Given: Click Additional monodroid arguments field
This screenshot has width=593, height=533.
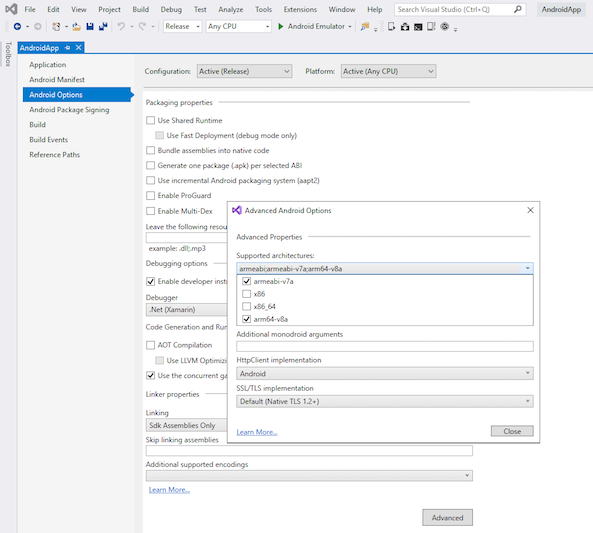Looking at the screenshot, I should tap(385, 346).
